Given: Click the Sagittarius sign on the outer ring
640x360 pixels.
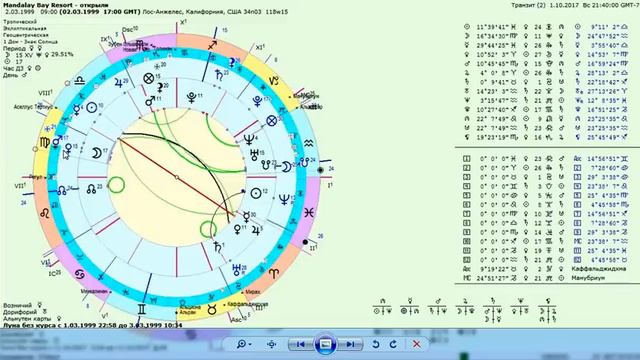Looking at the screenshot, I should pyautogui.click(x=212, y=45).
